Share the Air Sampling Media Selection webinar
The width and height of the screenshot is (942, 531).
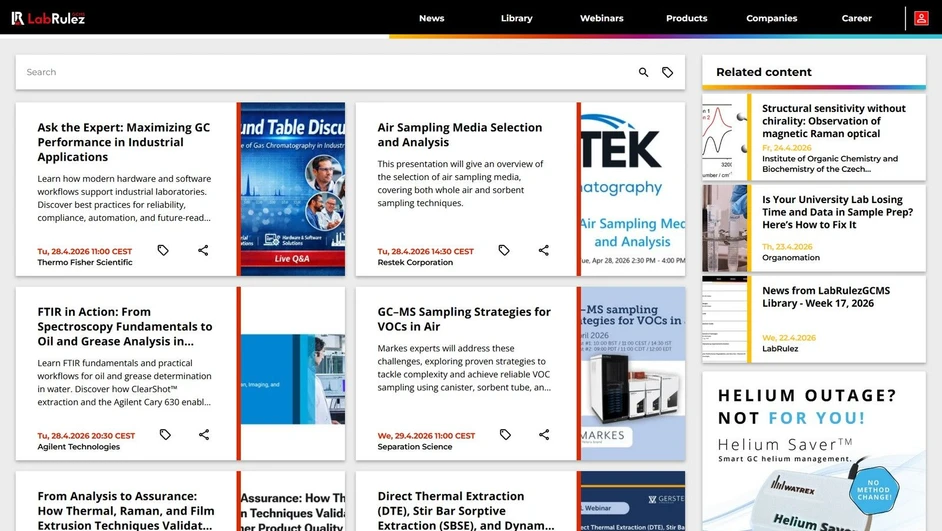tap(544, 250)
